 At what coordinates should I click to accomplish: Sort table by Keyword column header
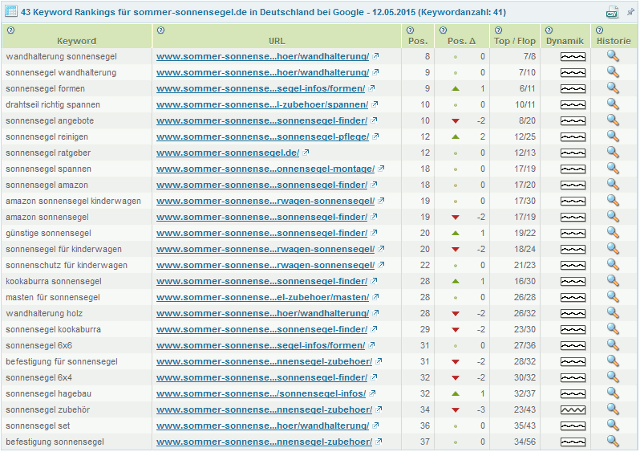tap(77, 42)
